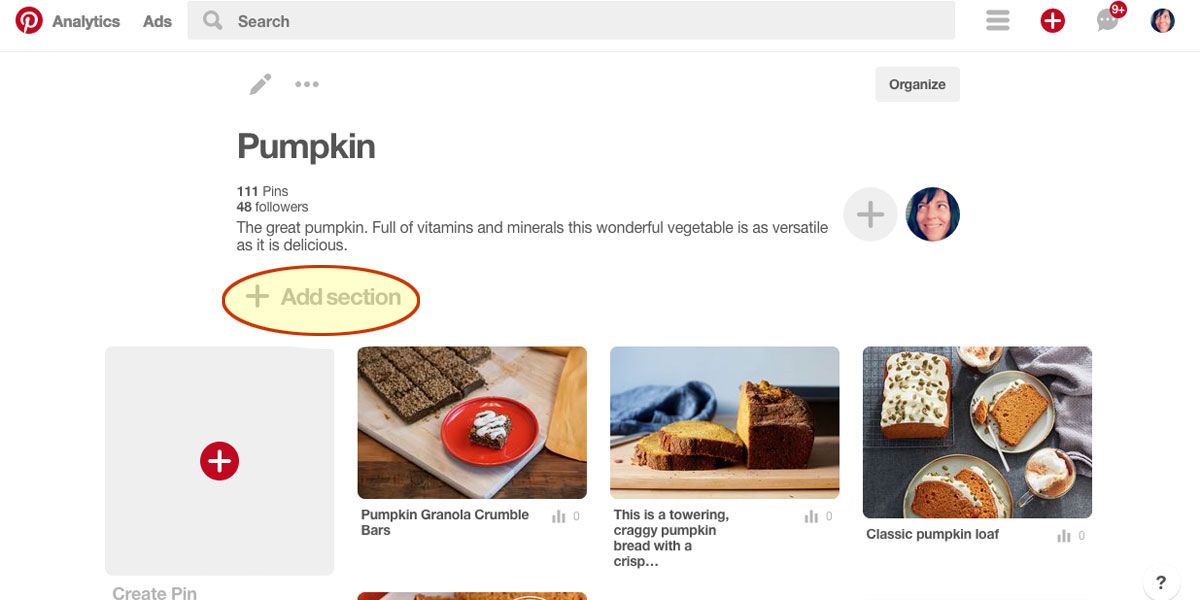This screenshot has width=1200, height=600.
Task: Click the plus icon to invite collaborators
Action: point(870,213)
